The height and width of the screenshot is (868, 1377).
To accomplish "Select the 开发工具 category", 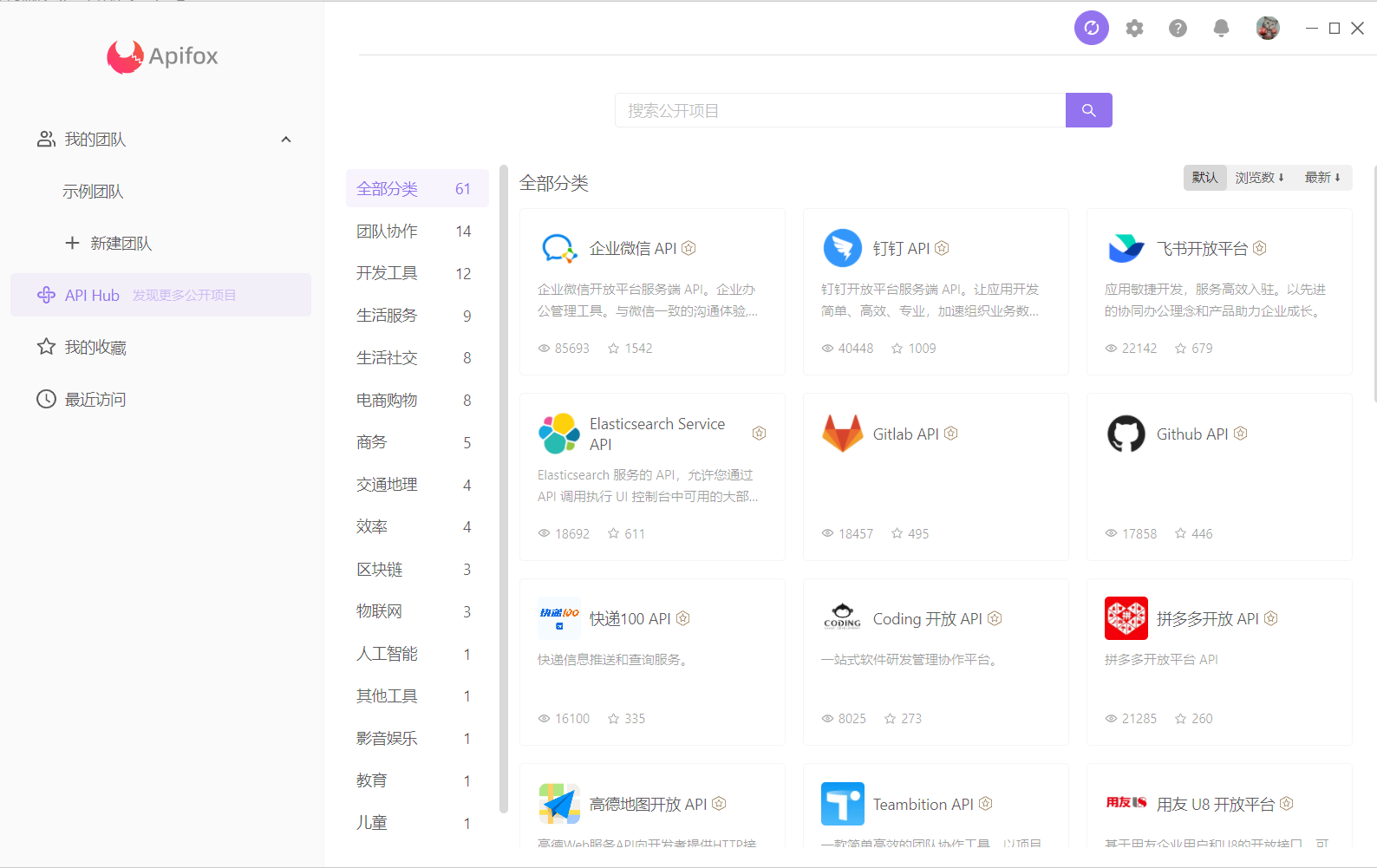I will [387, 273].
